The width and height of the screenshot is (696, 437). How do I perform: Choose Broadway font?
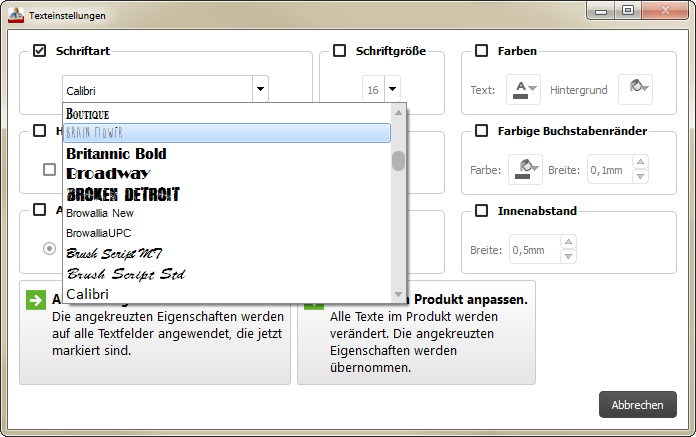(227, 173)
